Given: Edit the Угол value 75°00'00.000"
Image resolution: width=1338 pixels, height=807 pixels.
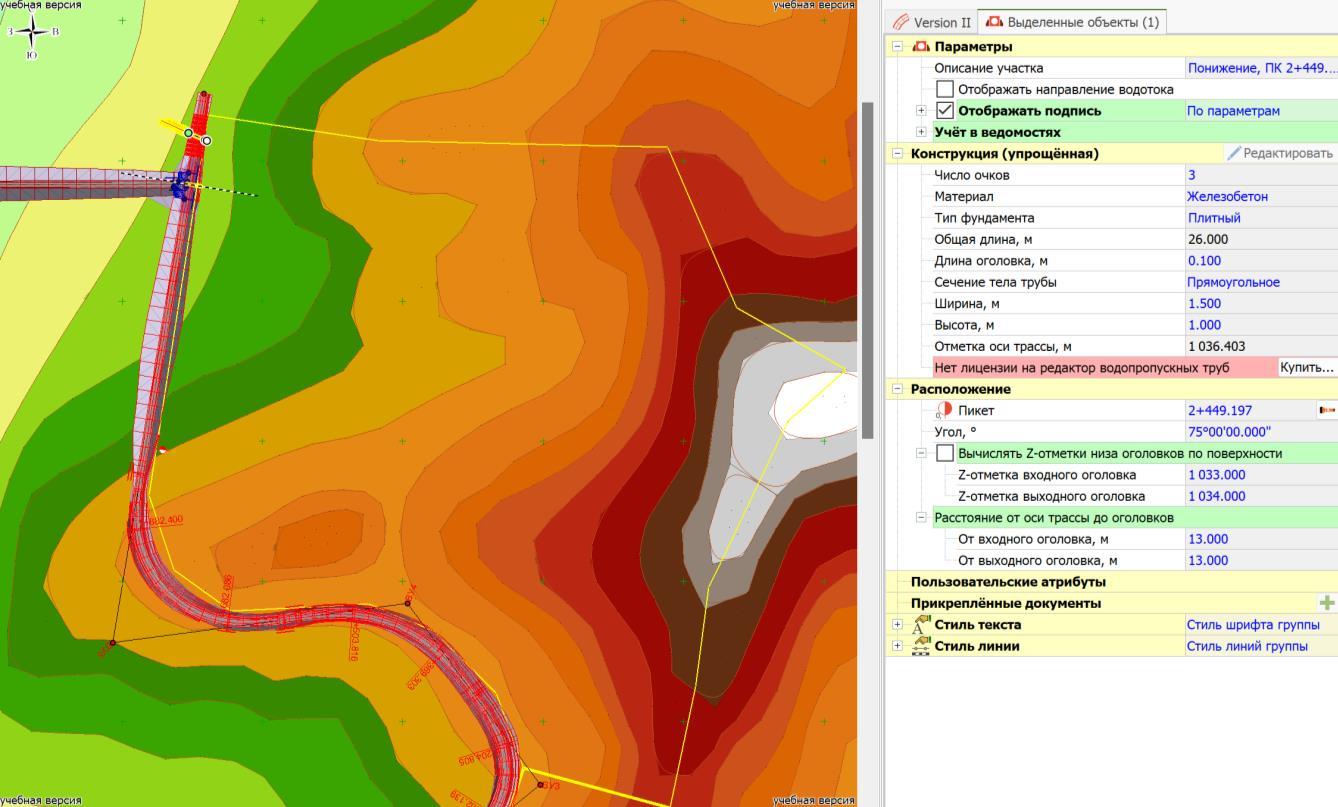Looking at the screenshot, I should coord(1261,431).
